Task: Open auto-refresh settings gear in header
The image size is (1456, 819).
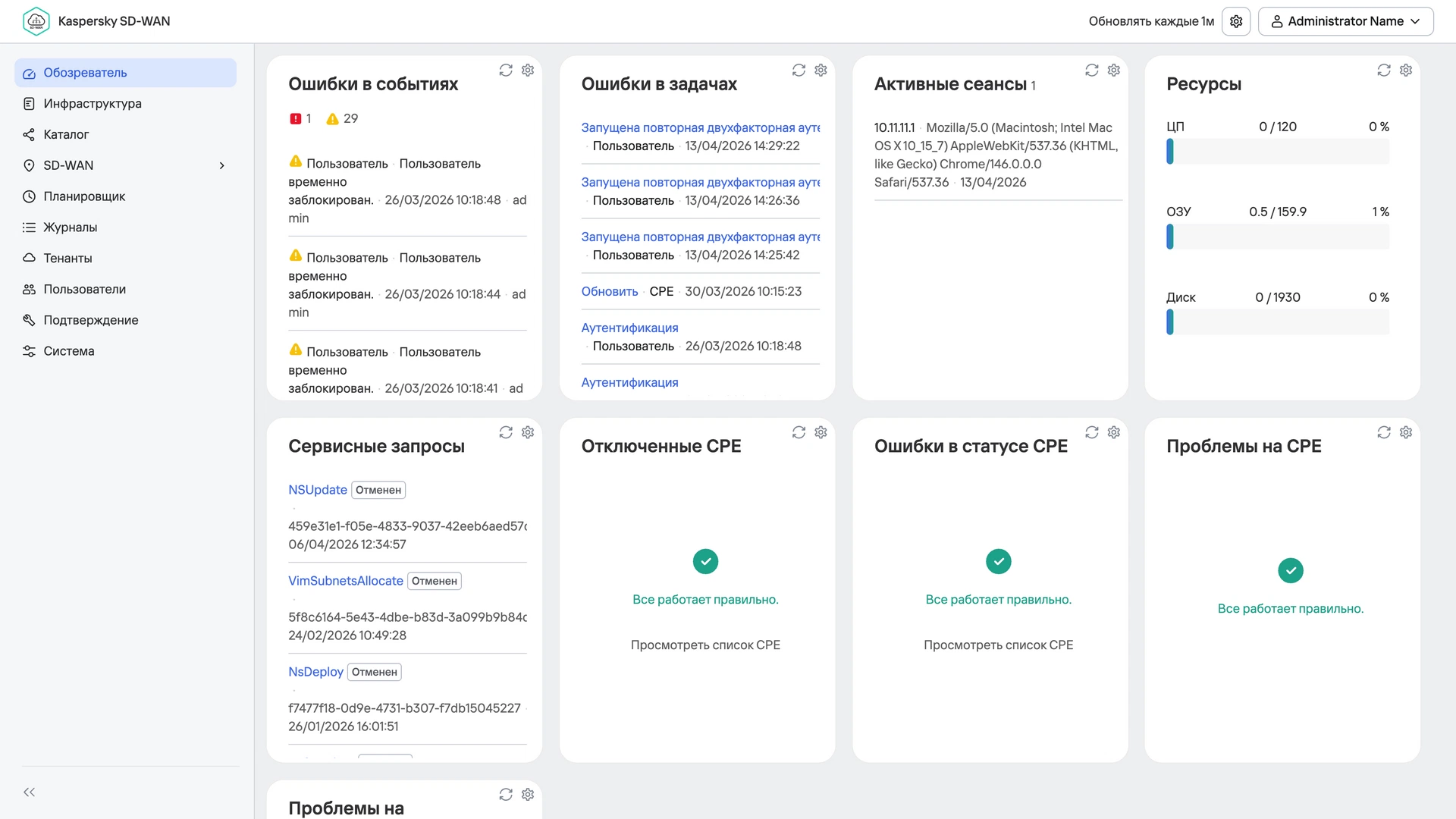Action: pos(1236,21)
